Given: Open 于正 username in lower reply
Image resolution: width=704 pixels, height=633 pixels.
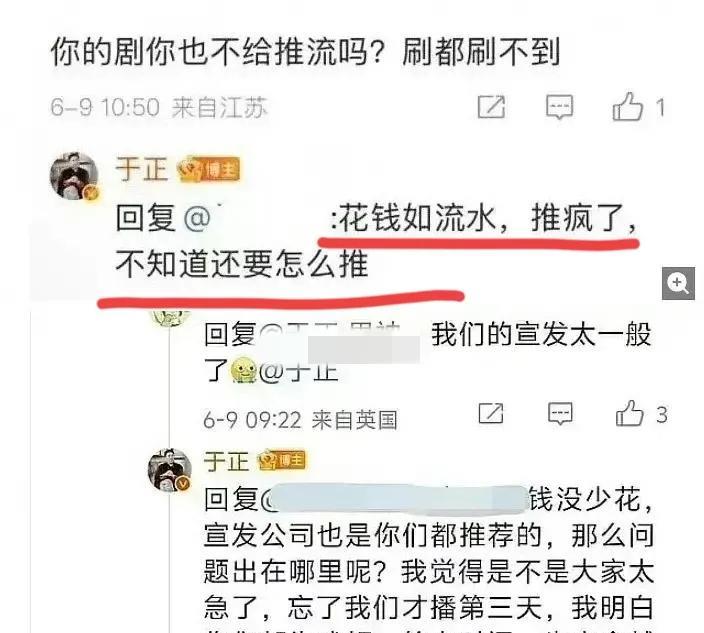Looking at the screenshot, I should 226,461.
